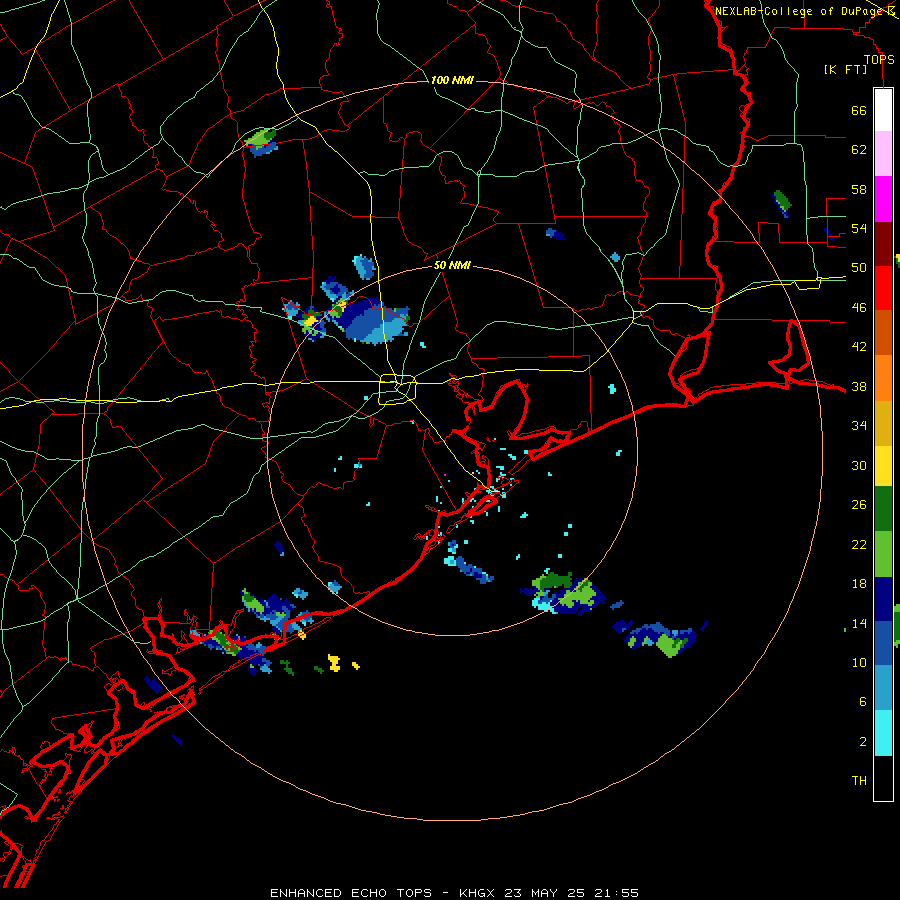Click the legend value 10
Image resolution: width=900 pixels, height=900 pixels.
click(859, 662)
